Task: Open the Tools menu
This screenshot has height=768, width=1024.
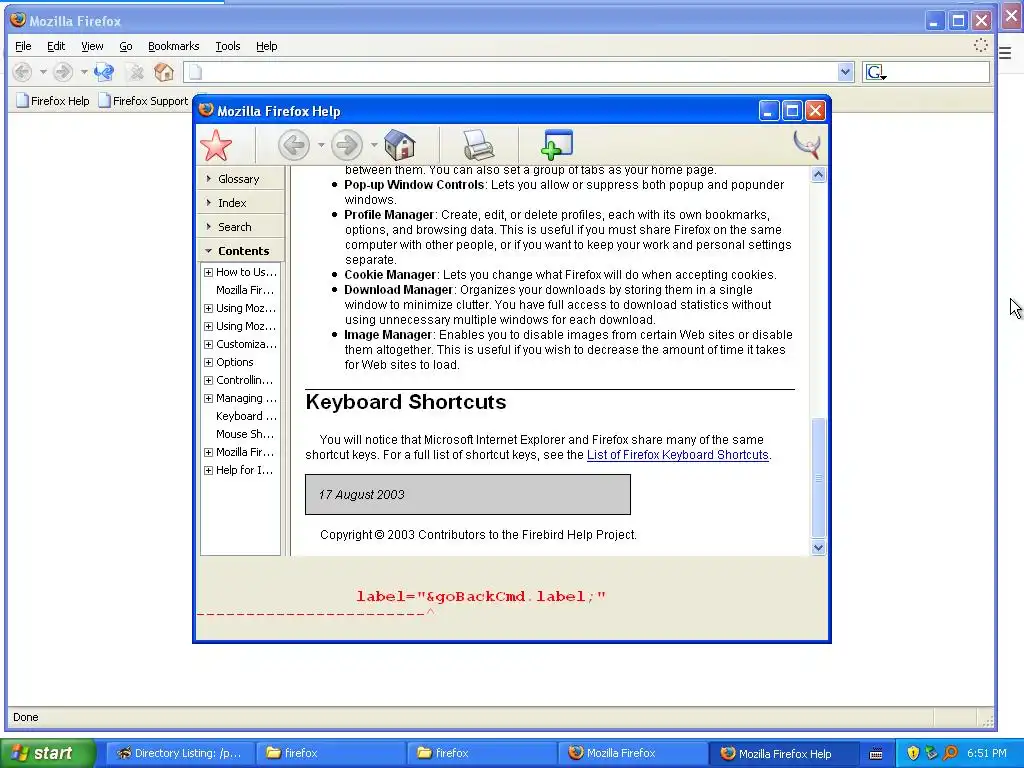Action: tap(227, 46)
